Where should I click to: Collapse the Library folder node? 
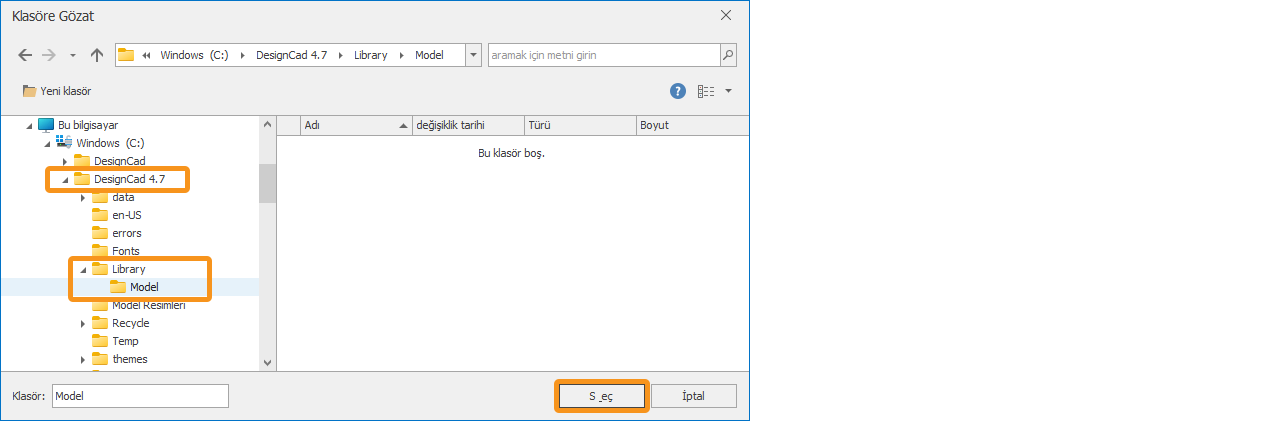click(x=83, y=270)
